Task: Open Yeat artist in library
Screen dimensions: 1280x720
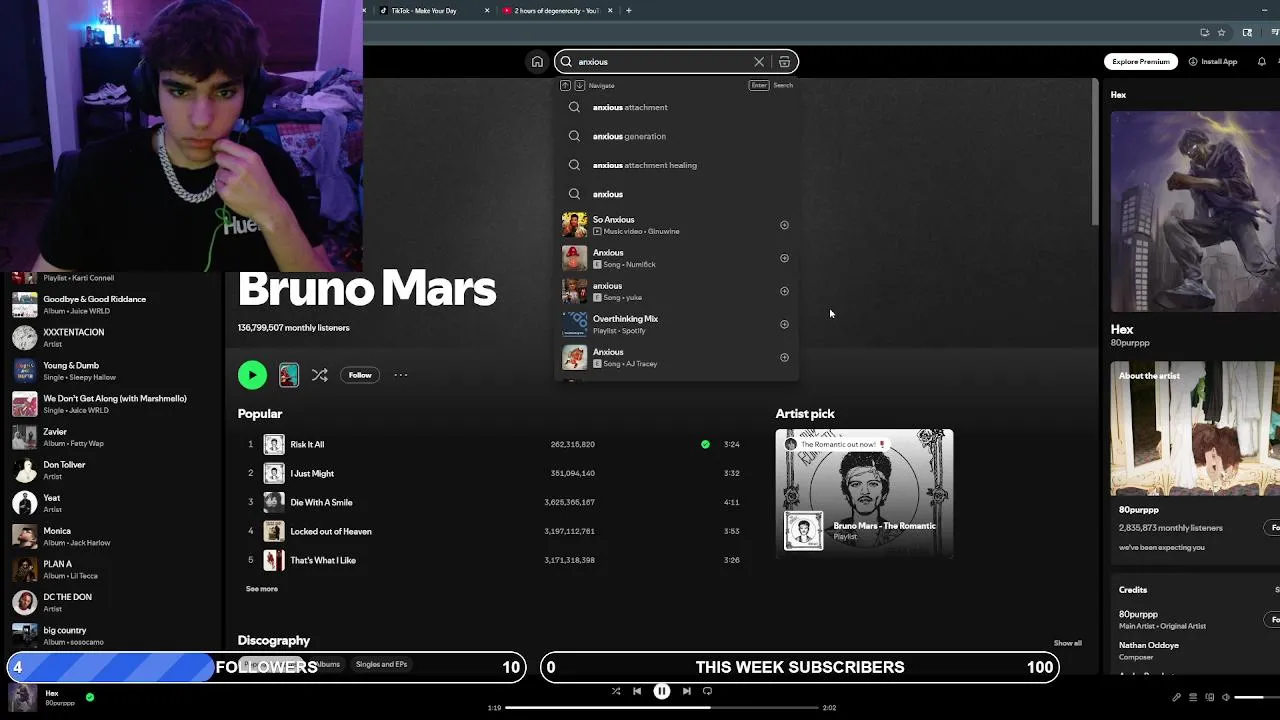Action: [x=110, y=503]
